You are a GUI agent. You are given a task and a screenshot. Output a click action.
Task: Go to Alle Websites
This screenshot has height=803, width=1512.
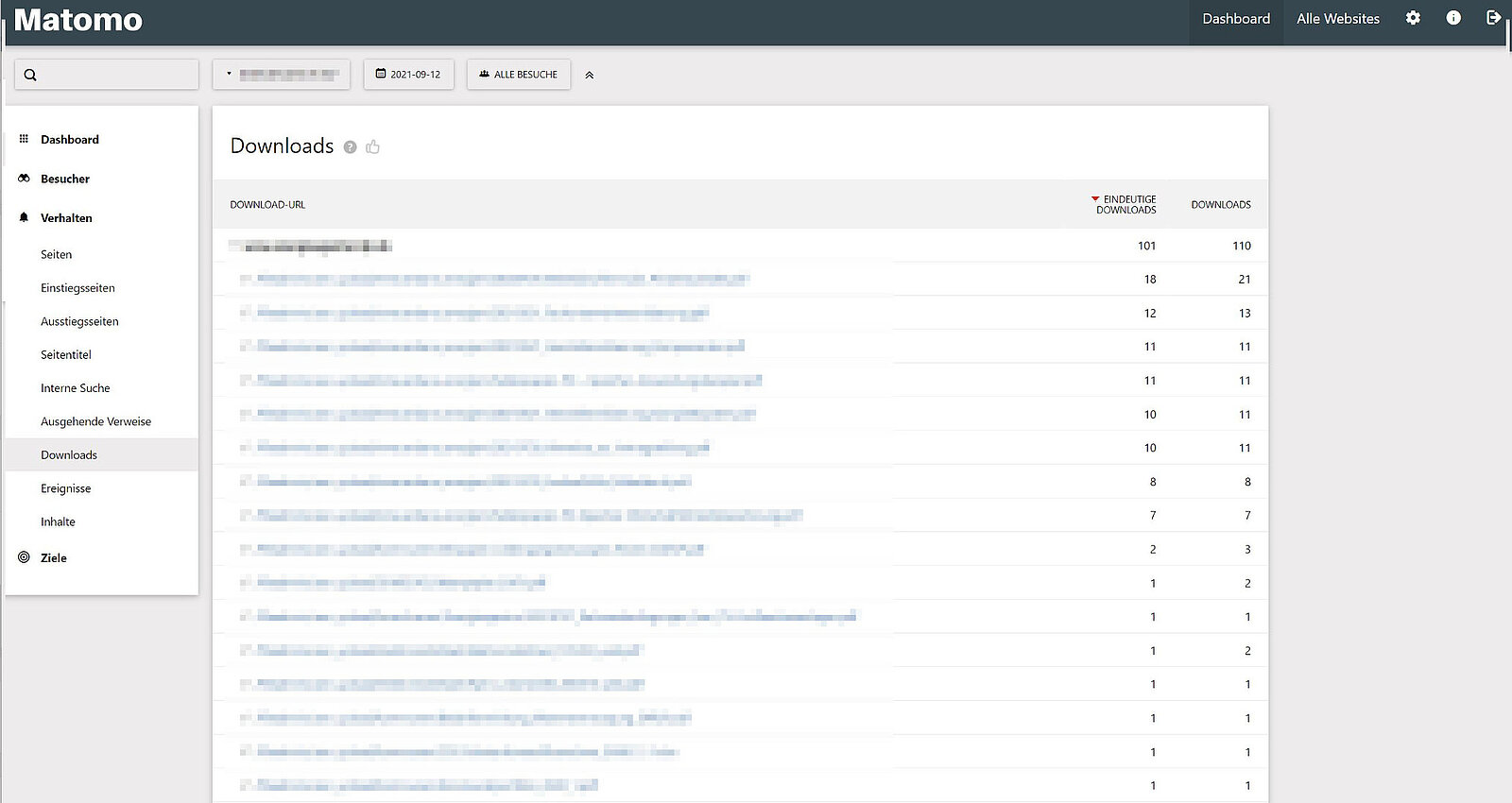tap(1337, 19)
